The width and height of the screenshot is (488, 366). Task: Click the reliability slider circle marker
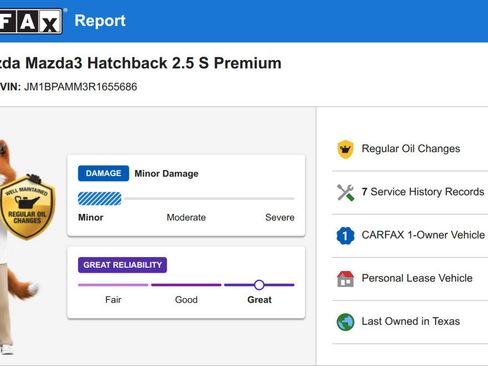259,285
